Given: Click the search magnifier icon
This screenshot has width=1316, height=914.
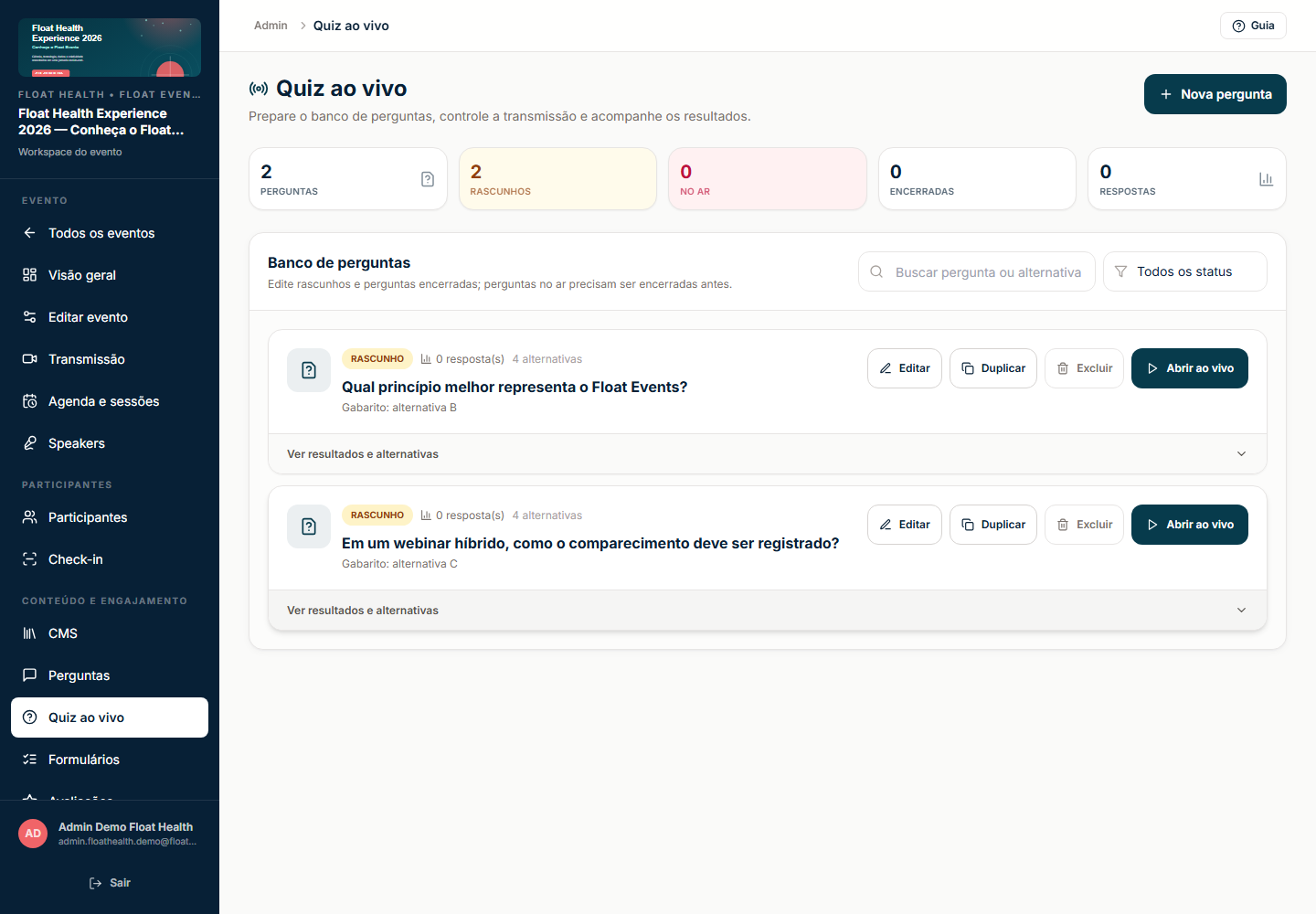Looking at the screenshot, I should [876, 271].
